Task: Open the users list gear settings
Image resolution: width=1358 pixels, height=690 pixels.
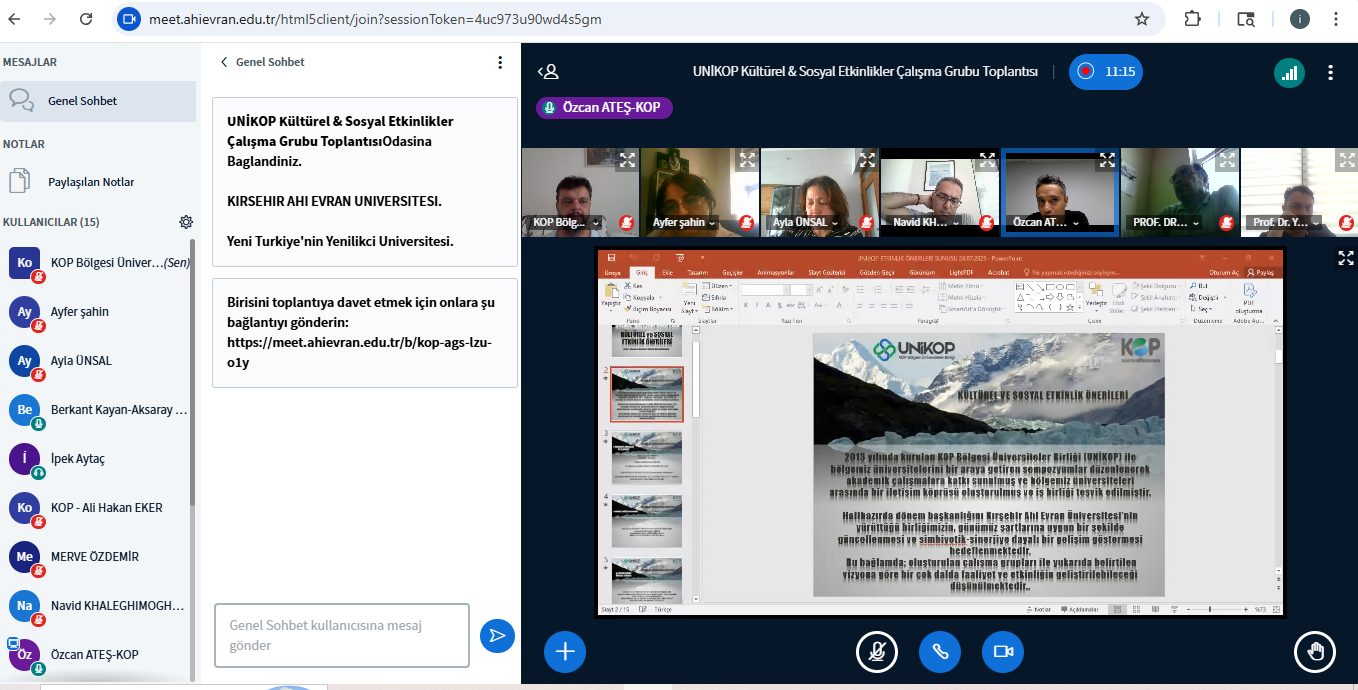Action: point(186,222)
